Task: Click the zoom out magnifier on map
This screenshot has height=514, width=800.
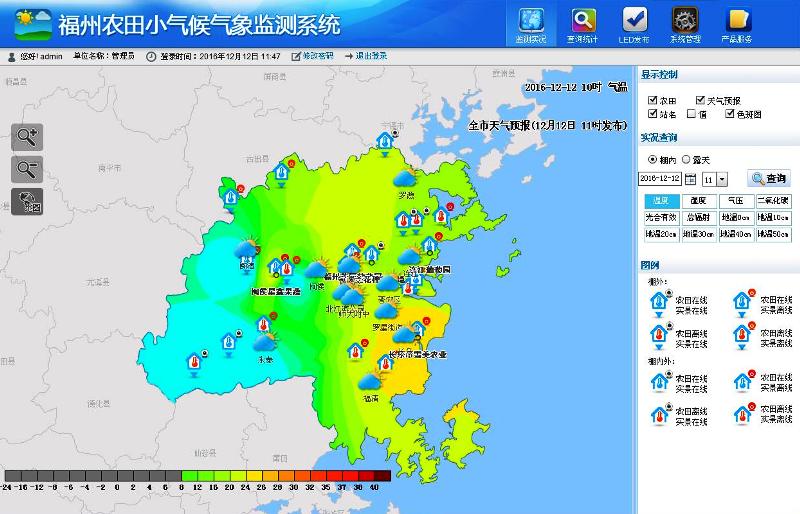Action: (x=26, y=169)
